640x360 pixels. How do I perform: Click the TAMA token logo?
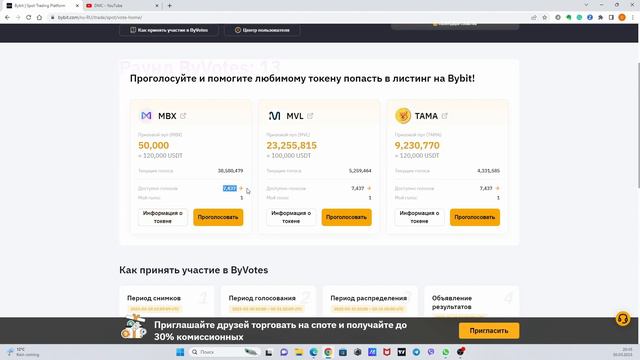[403, 116]
